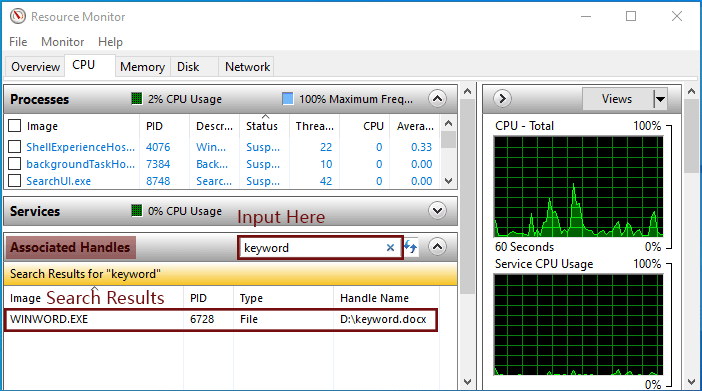Collapse the Associated Handles section
Screen dimensions: 702x391
(x=437, y=246)
